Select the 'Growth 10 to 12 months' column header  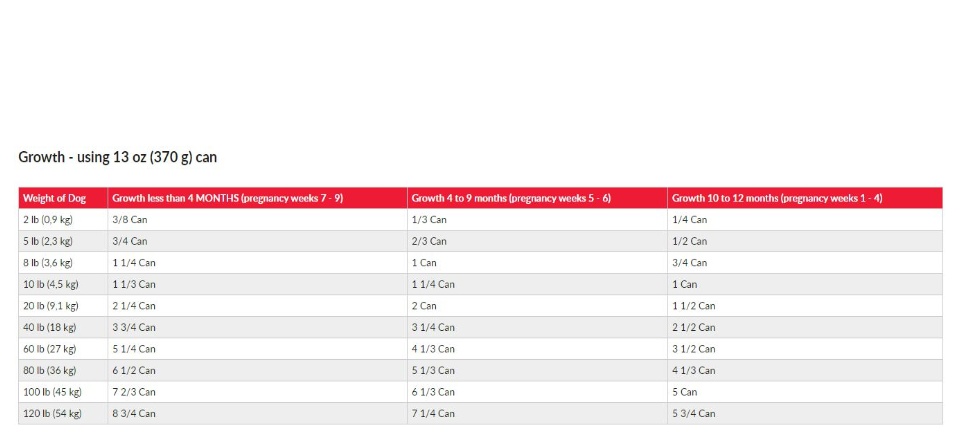tap(776, 198)
